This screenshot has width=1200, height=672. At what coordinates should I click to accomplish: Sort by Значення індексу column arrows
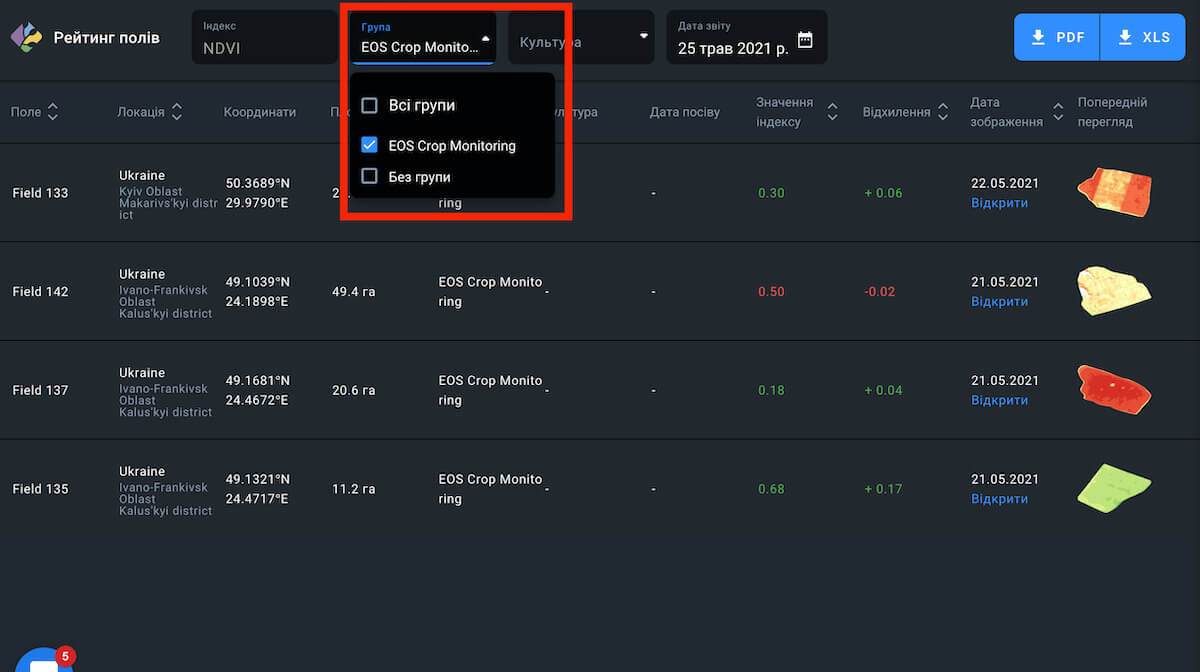tap(832, 112)
